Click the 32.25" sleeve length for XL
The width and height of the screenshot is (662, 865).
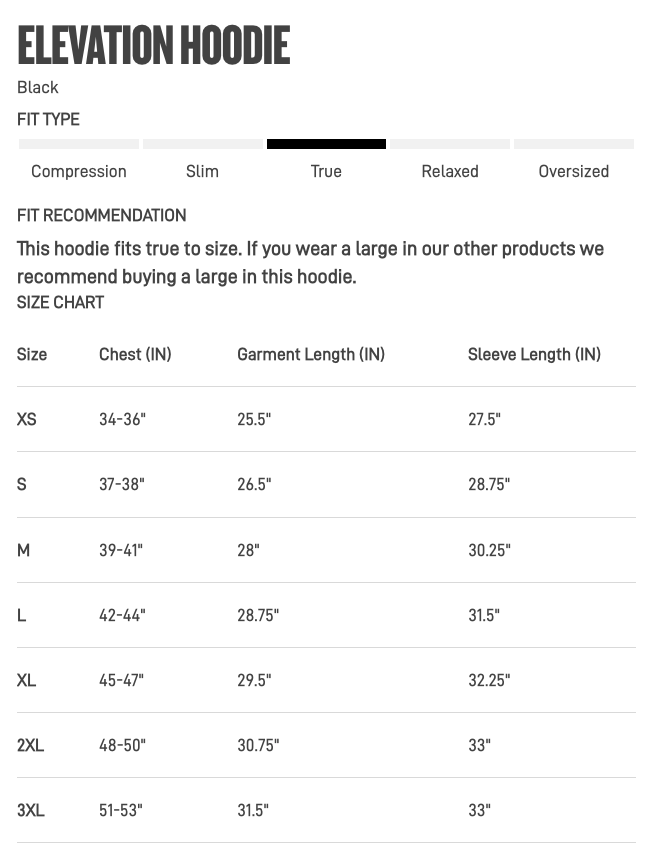[x=489, y=680]
